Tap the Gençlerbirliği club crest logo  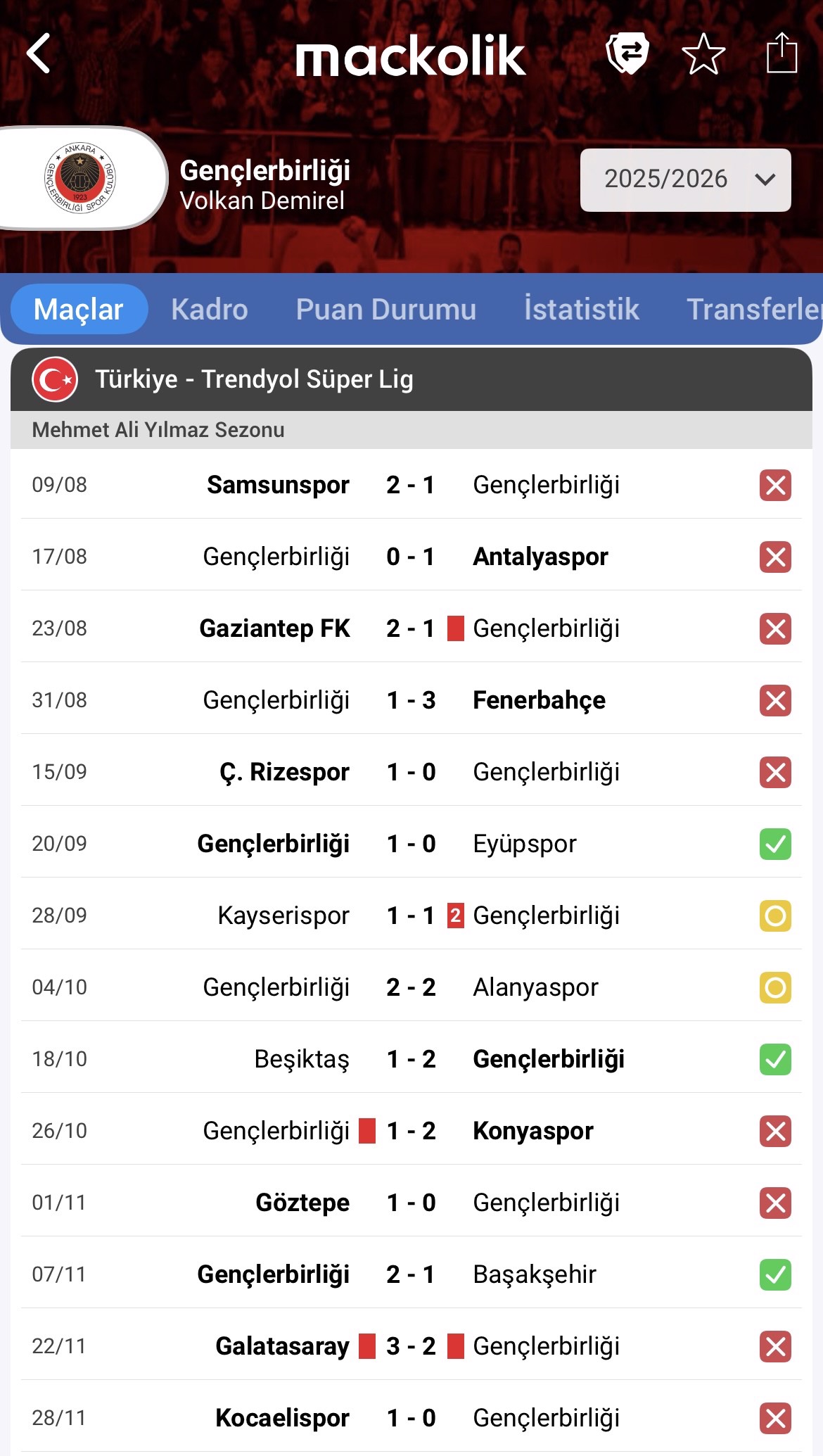point(79,178)
